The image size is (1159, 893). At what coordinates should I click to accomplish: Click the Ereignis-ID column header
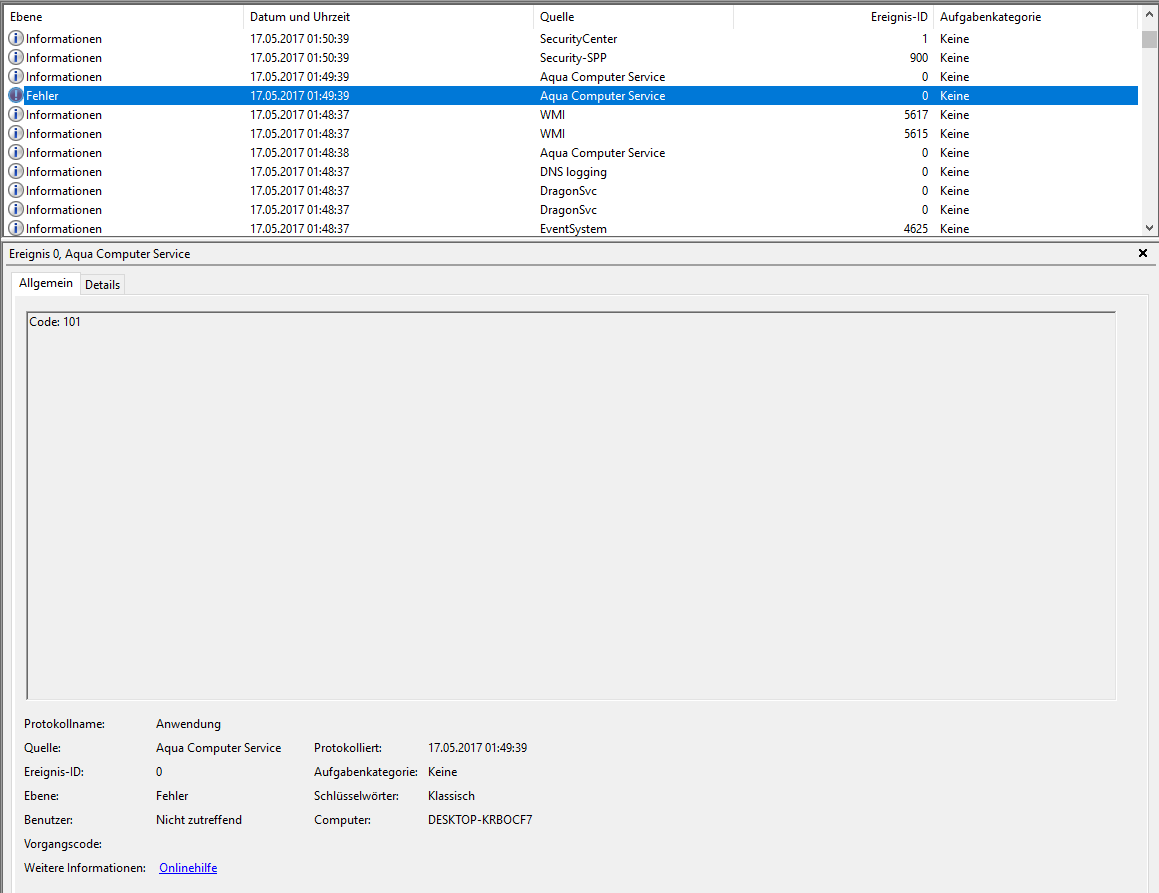(x=832, y=17)
